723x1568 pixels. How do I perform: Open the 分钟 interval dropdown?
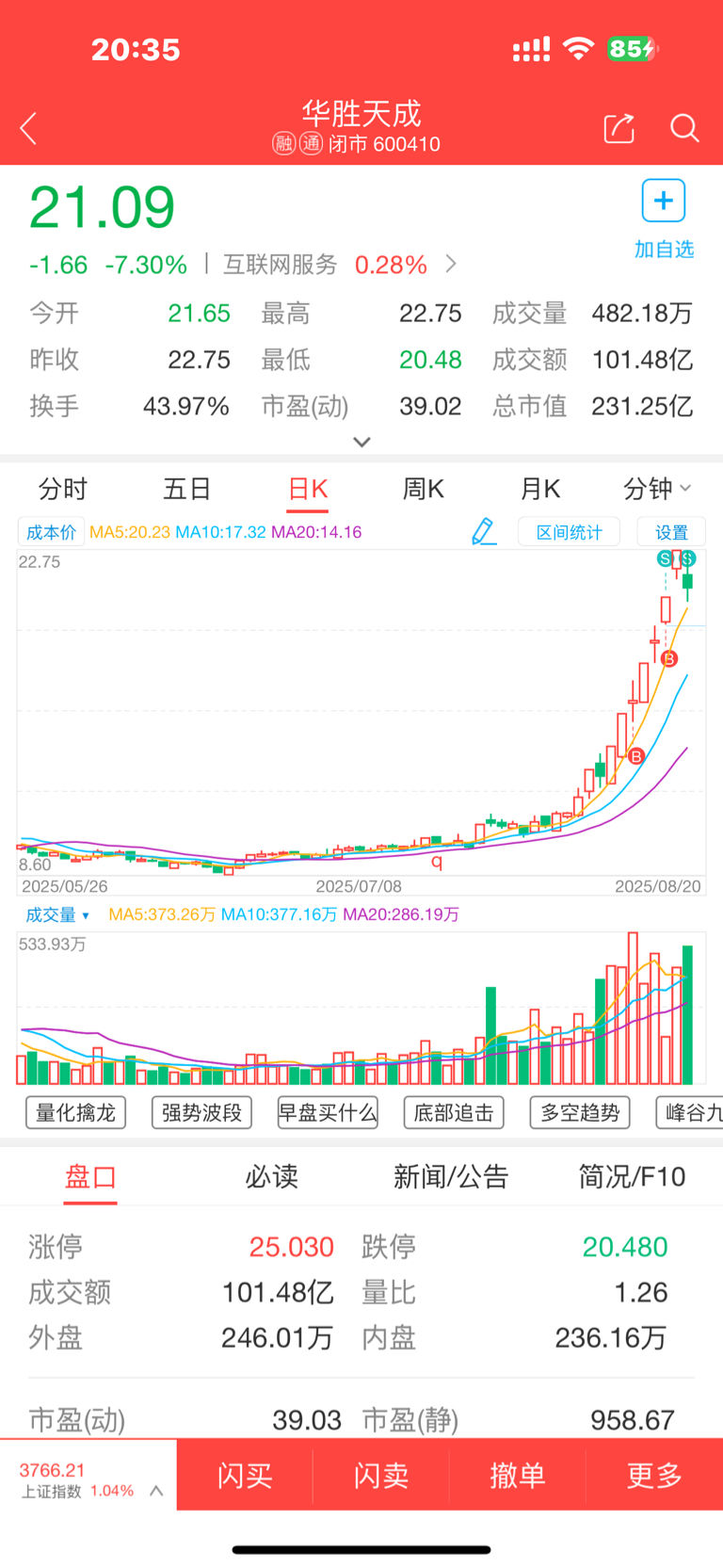(657, 489)
